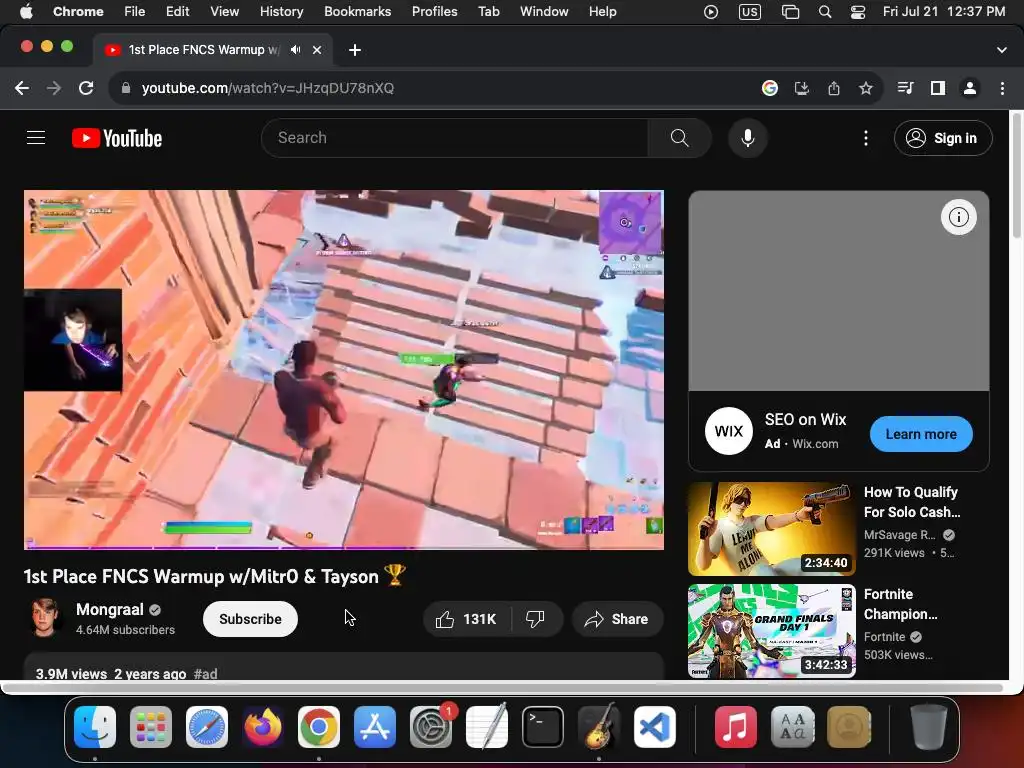
Task: Click the #ad hashtag link
Action: (x=206, y=673)
